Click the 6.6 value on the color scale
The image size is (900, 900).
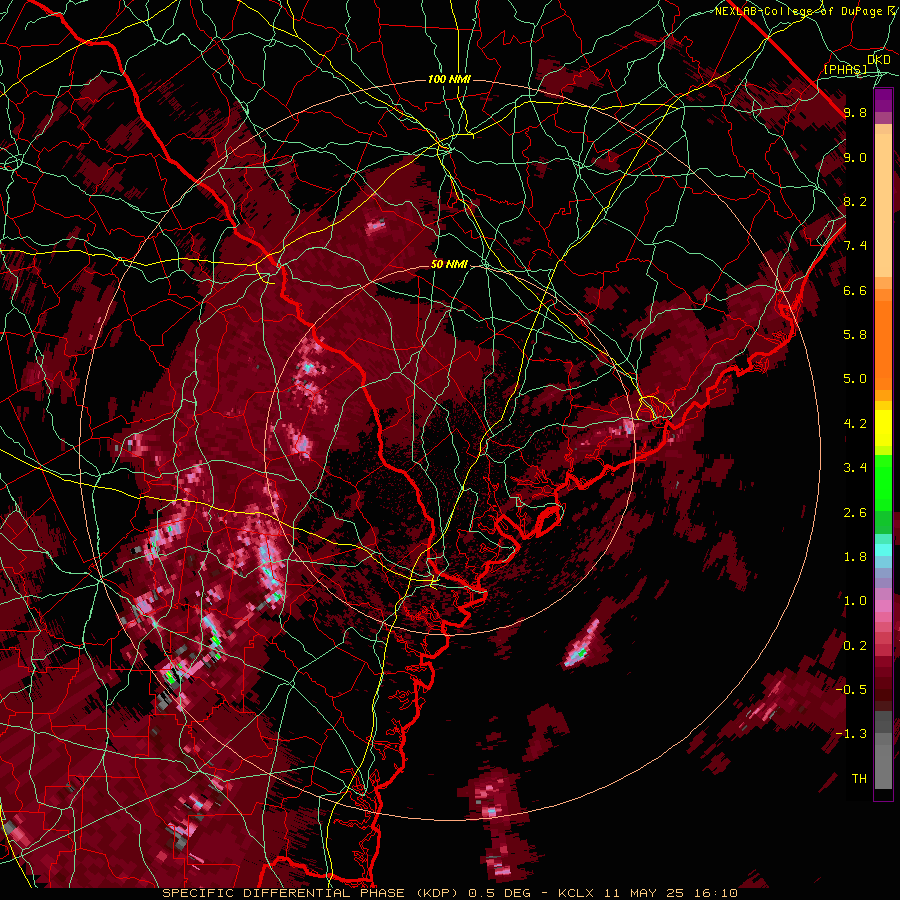[x=855, y=290]
